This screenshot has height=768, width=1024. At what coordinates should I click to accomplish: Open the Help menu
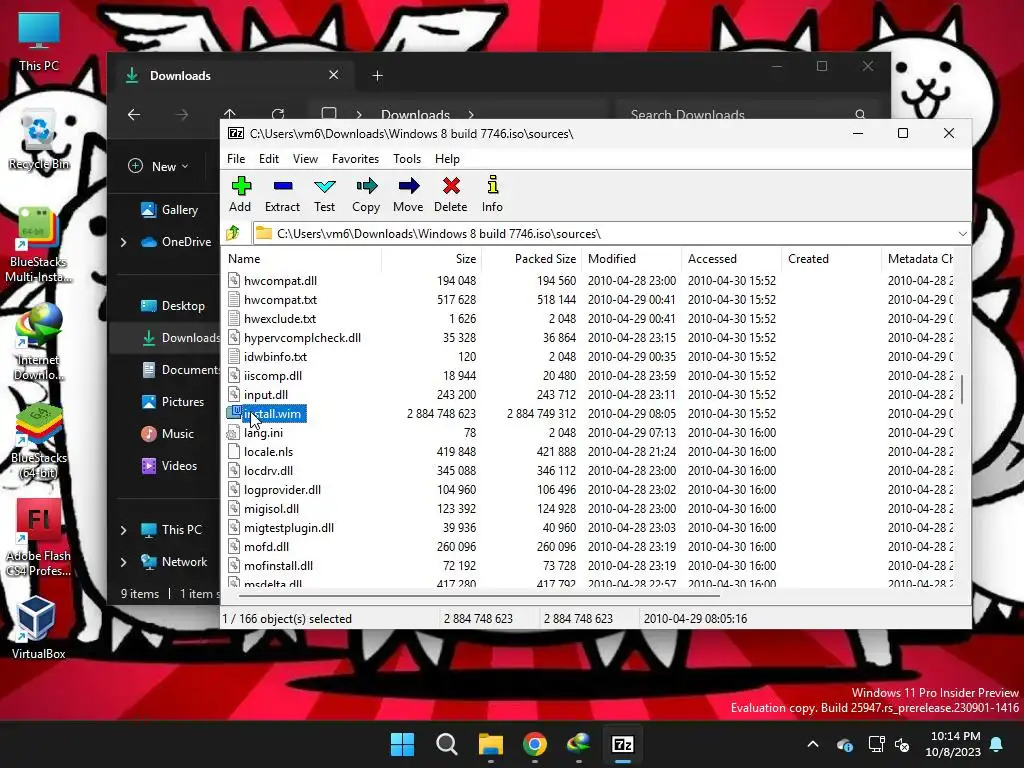447,159
